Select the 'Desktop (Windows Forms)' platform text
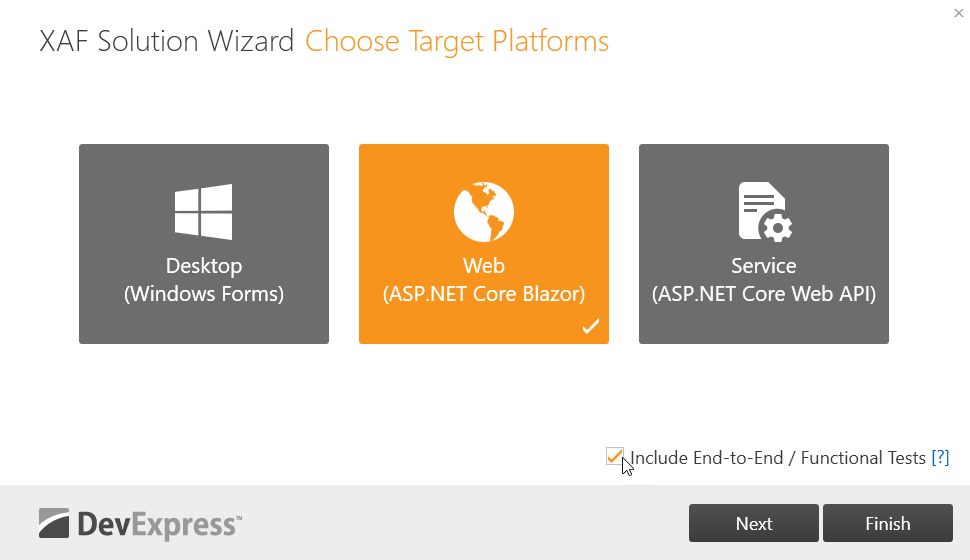 [x=204, y=280]
